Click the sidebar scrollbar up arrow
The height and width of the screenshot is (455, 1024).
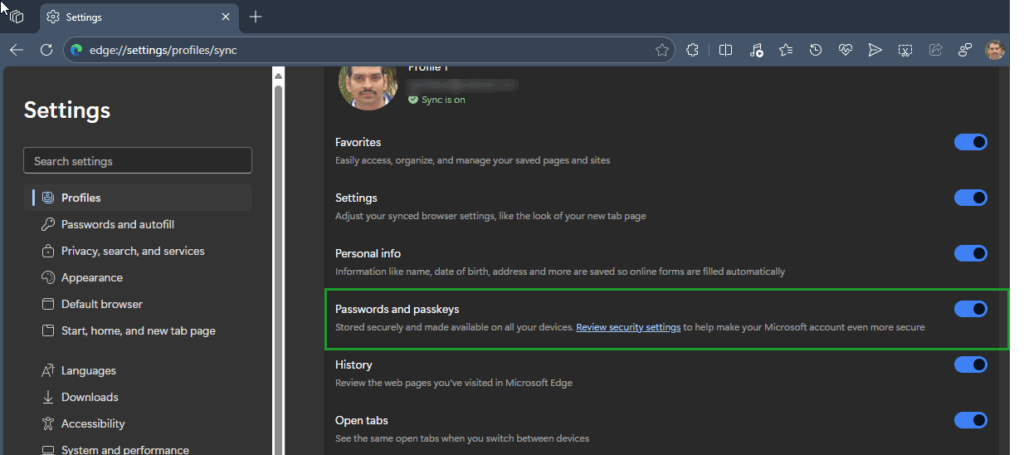(x=278, y=76)
